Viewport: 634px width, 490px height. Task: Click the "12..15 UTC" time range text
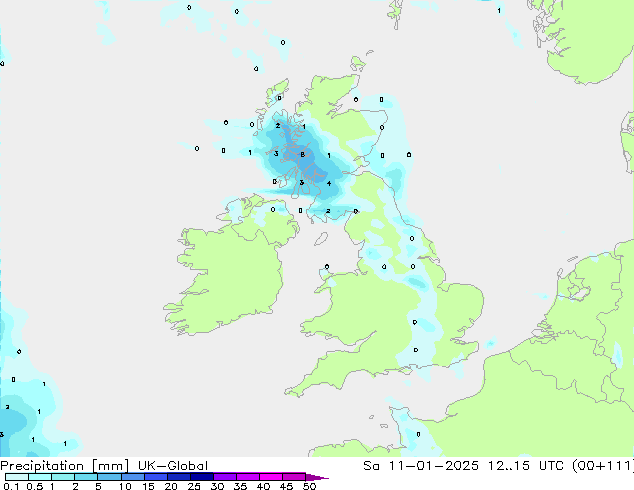tap(528, 466)
